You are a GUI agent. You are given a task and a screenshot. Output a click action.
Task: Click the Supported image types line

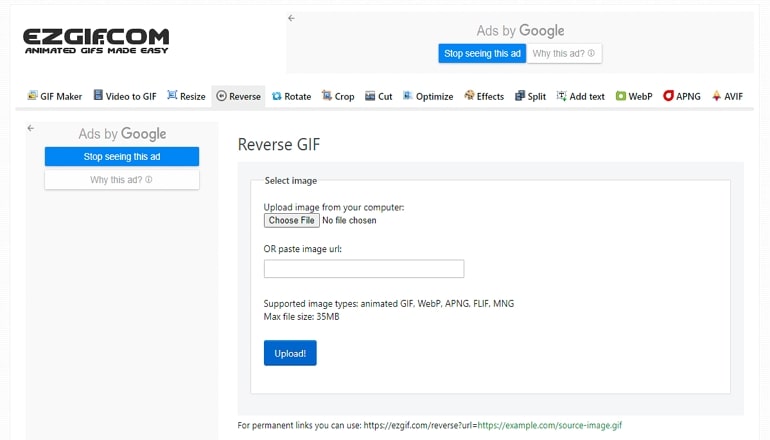tap(389, 303)
